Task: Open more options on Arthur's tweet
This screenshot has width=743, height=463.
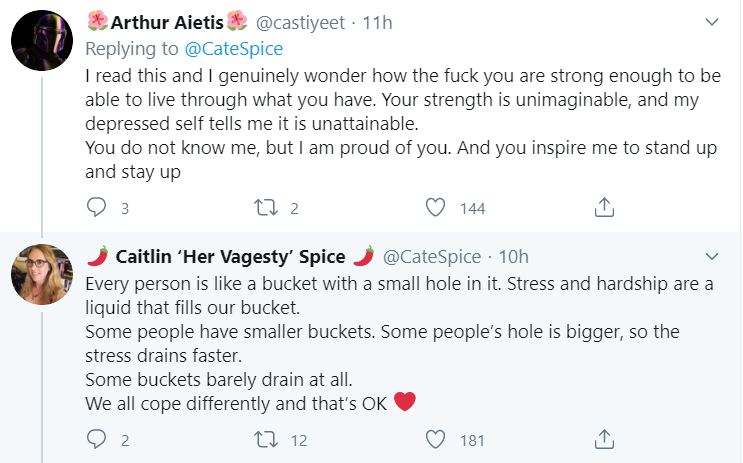Action: tap(713, 22)
